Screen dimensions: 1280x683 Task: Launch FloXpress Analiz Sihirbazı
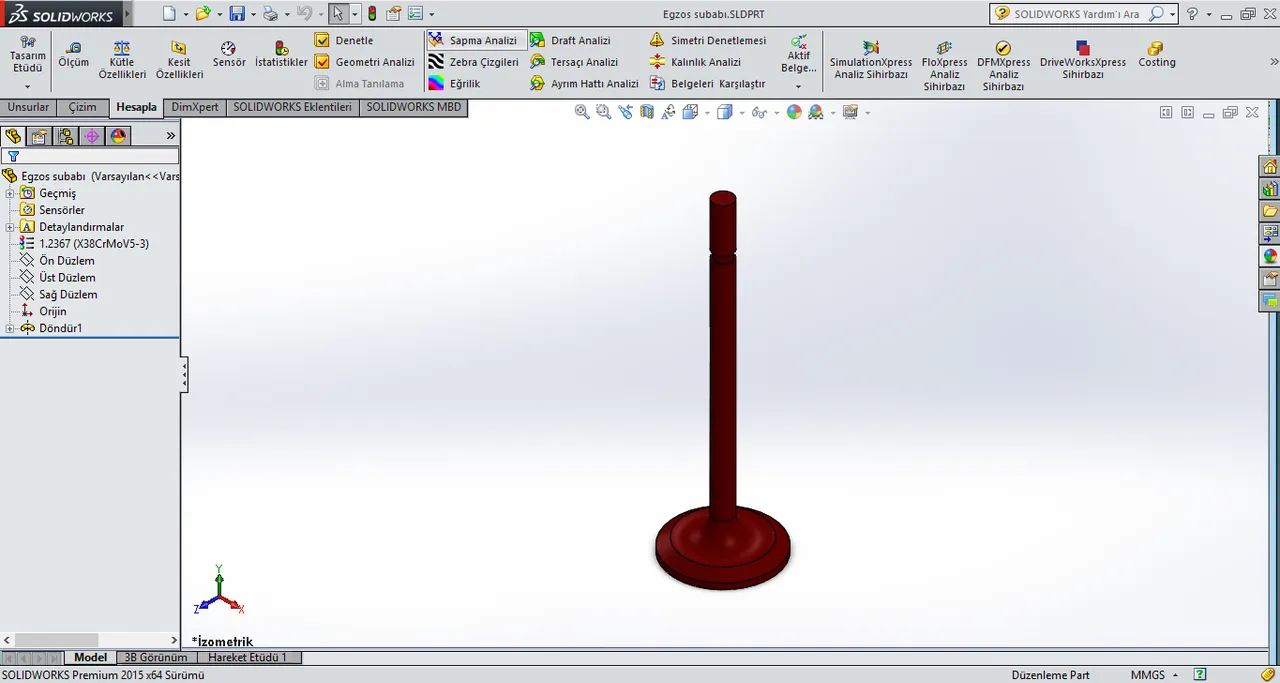click(x=944, y=66)
